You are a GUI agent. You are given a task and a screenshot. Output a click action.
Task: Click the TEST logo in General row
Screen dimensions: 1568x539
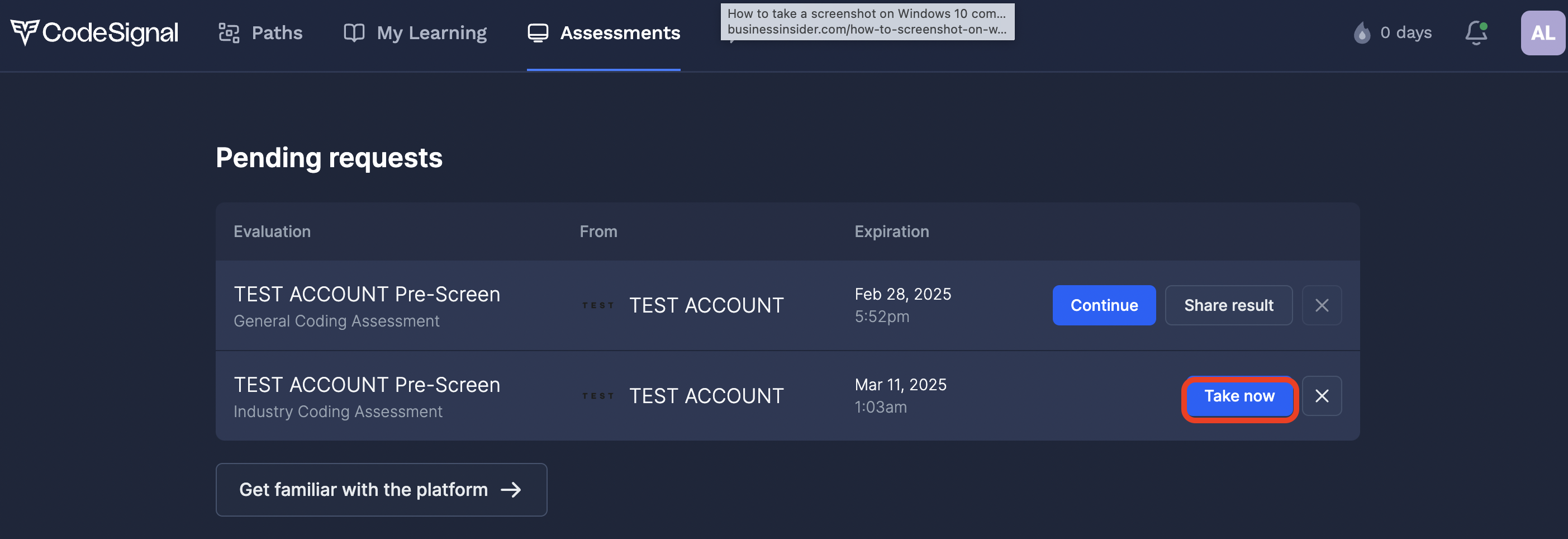[x=598, y=305]
